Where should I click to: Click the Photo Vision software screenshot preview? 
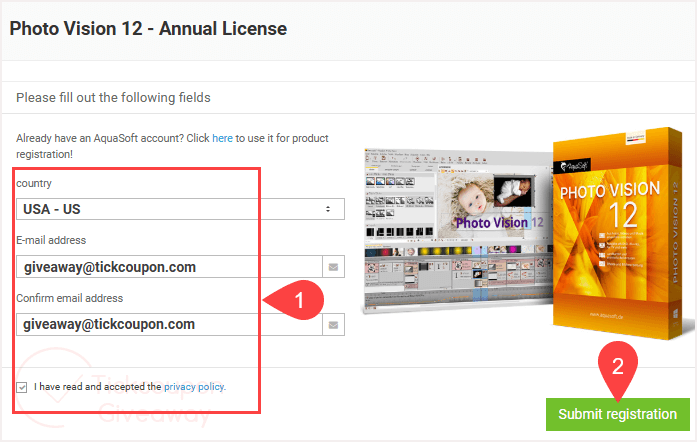[x=458, y=231]
